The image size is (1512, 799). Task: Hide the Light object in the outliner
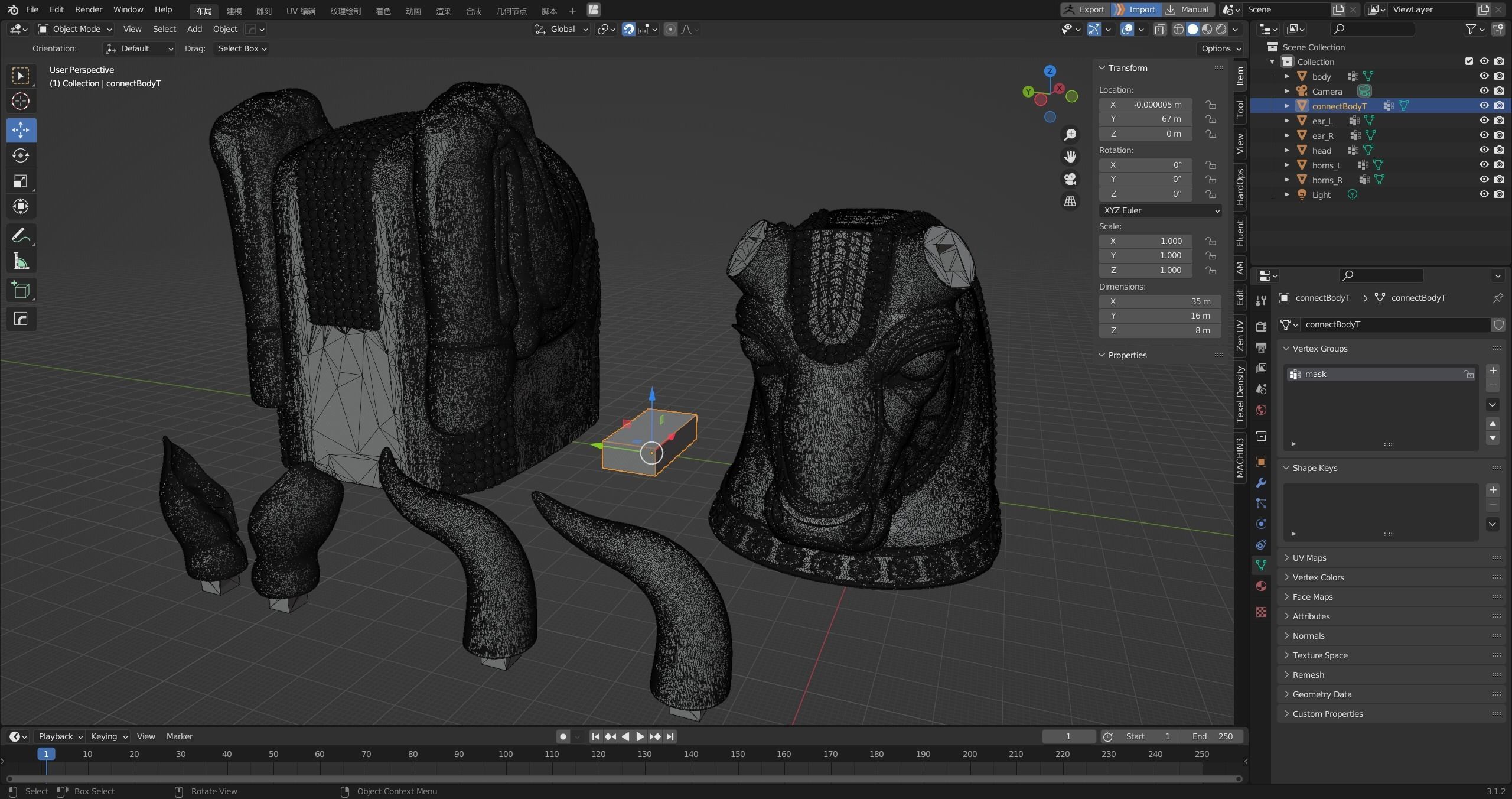pos(1483,194)
